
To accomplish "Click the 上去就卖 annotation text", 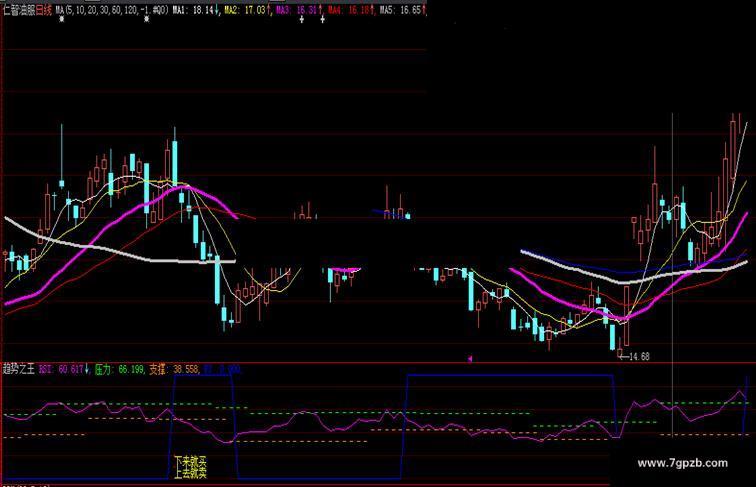I will (x=190, y=473).
